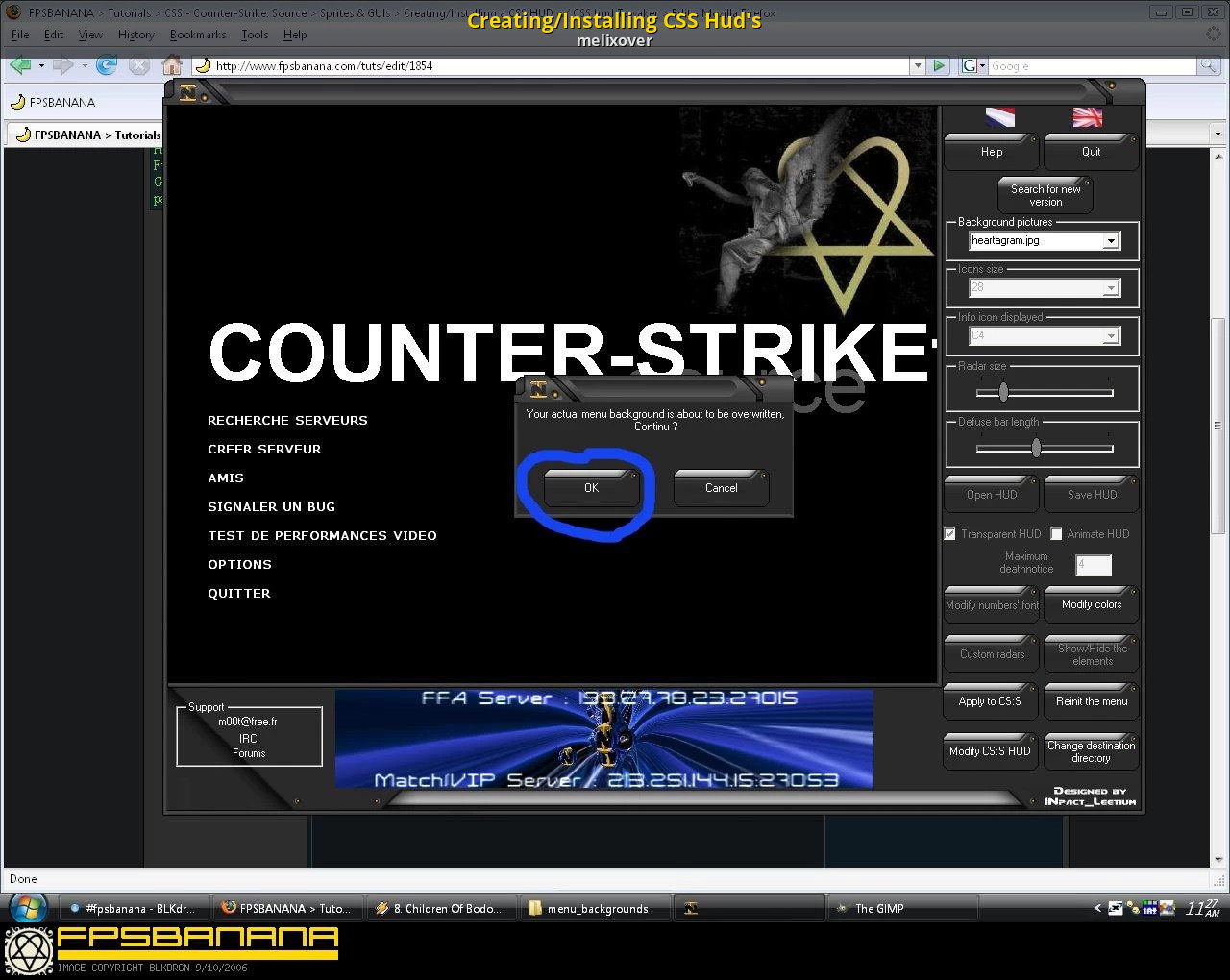
Task: Click the Google search input field
Action: (x=1092, y=65)
